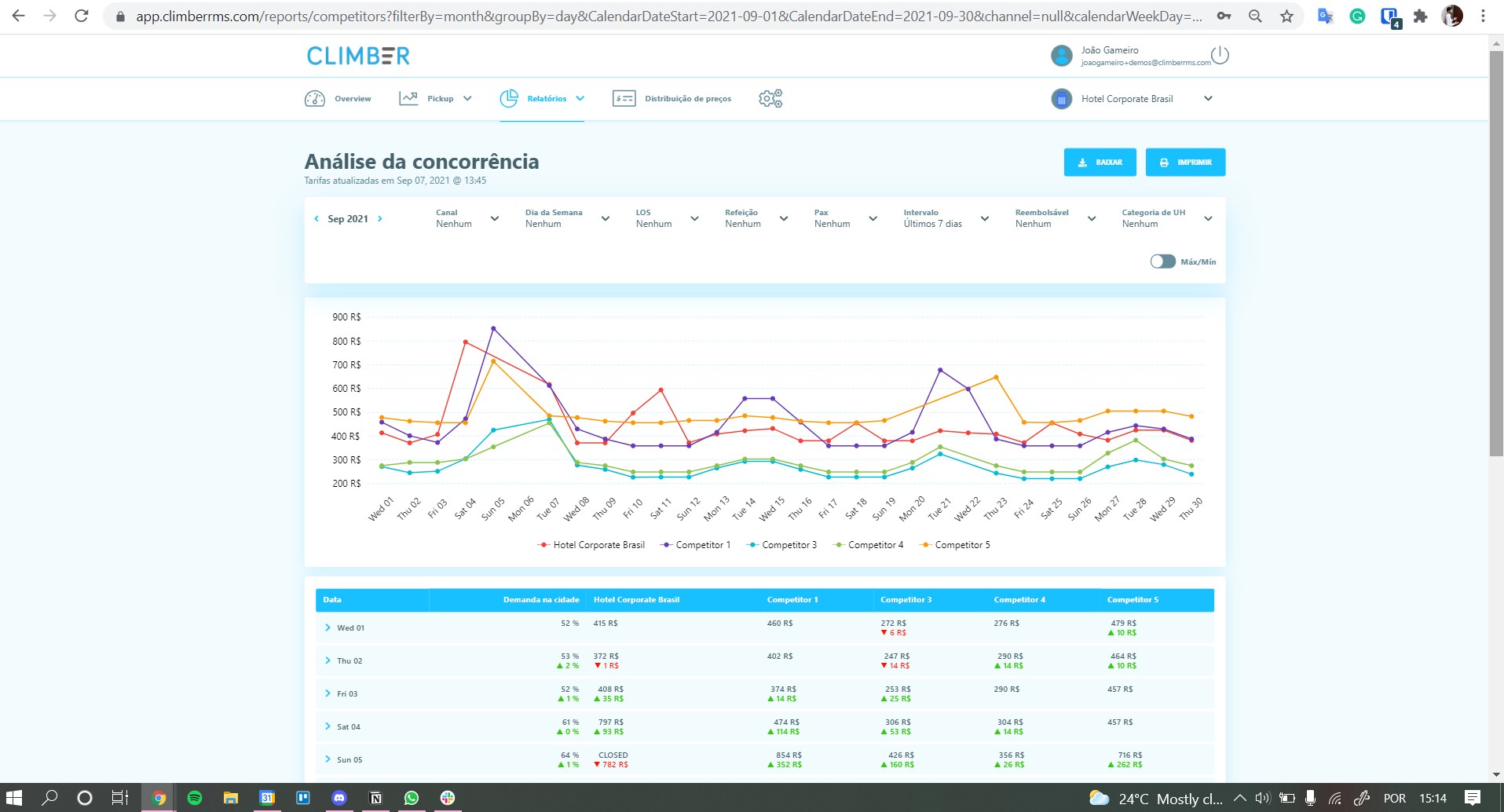Screen dimensions: 1504x812
Task: Open the settings gears icon
Action: point(770,98)
